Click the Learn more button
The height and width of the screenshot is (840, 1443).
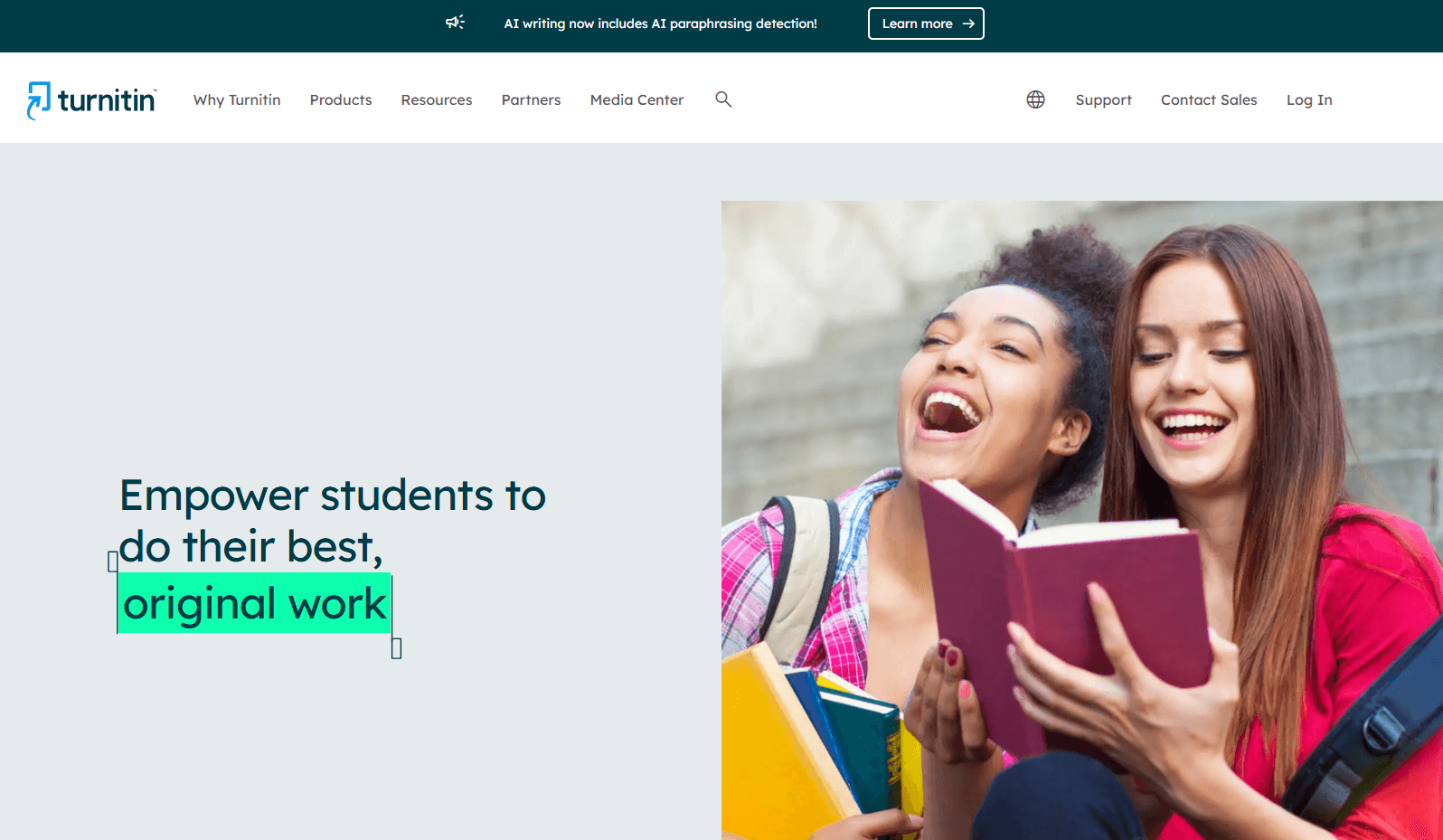[926, 24]
